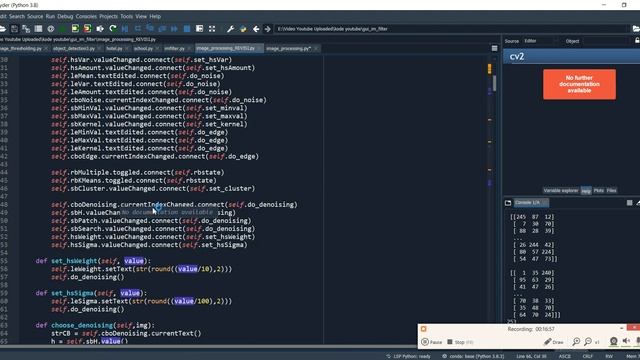The width and height of the screenshot is (640, 360).
Task: Click the editor vertical scrollbar thumb
Action: 494,83
